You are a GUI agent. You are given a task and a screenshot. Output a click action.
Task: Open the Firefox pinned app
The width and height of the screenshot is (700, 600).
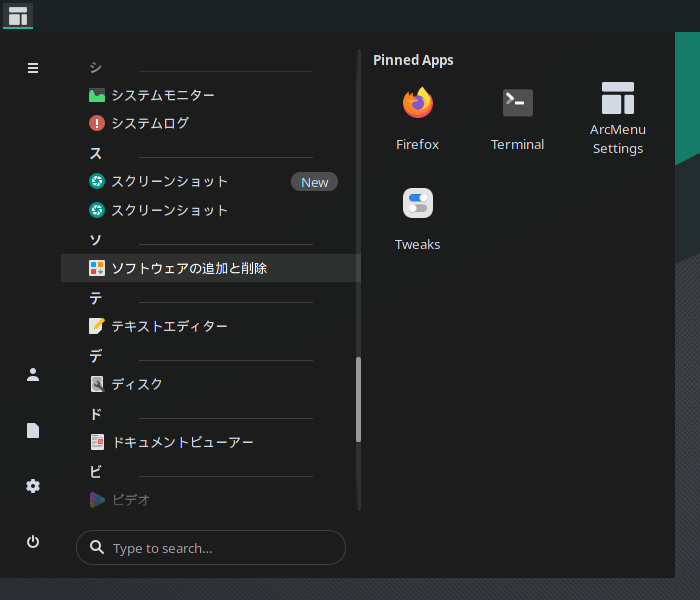(x=417, y=118)
